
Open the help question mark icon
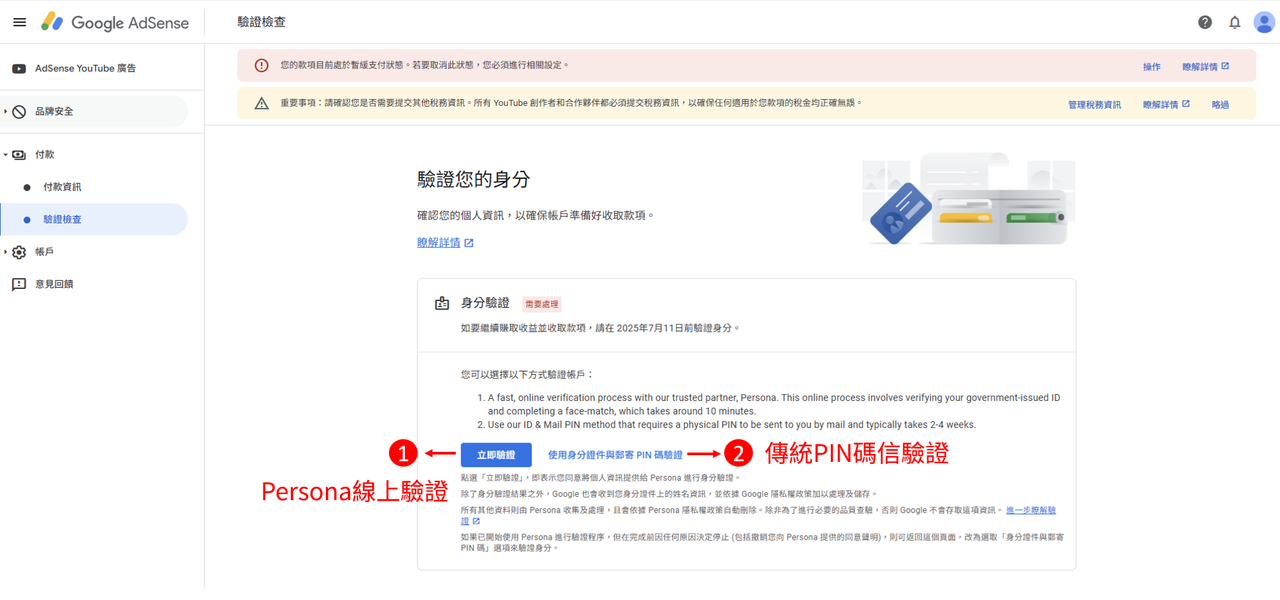(1205, 22)
